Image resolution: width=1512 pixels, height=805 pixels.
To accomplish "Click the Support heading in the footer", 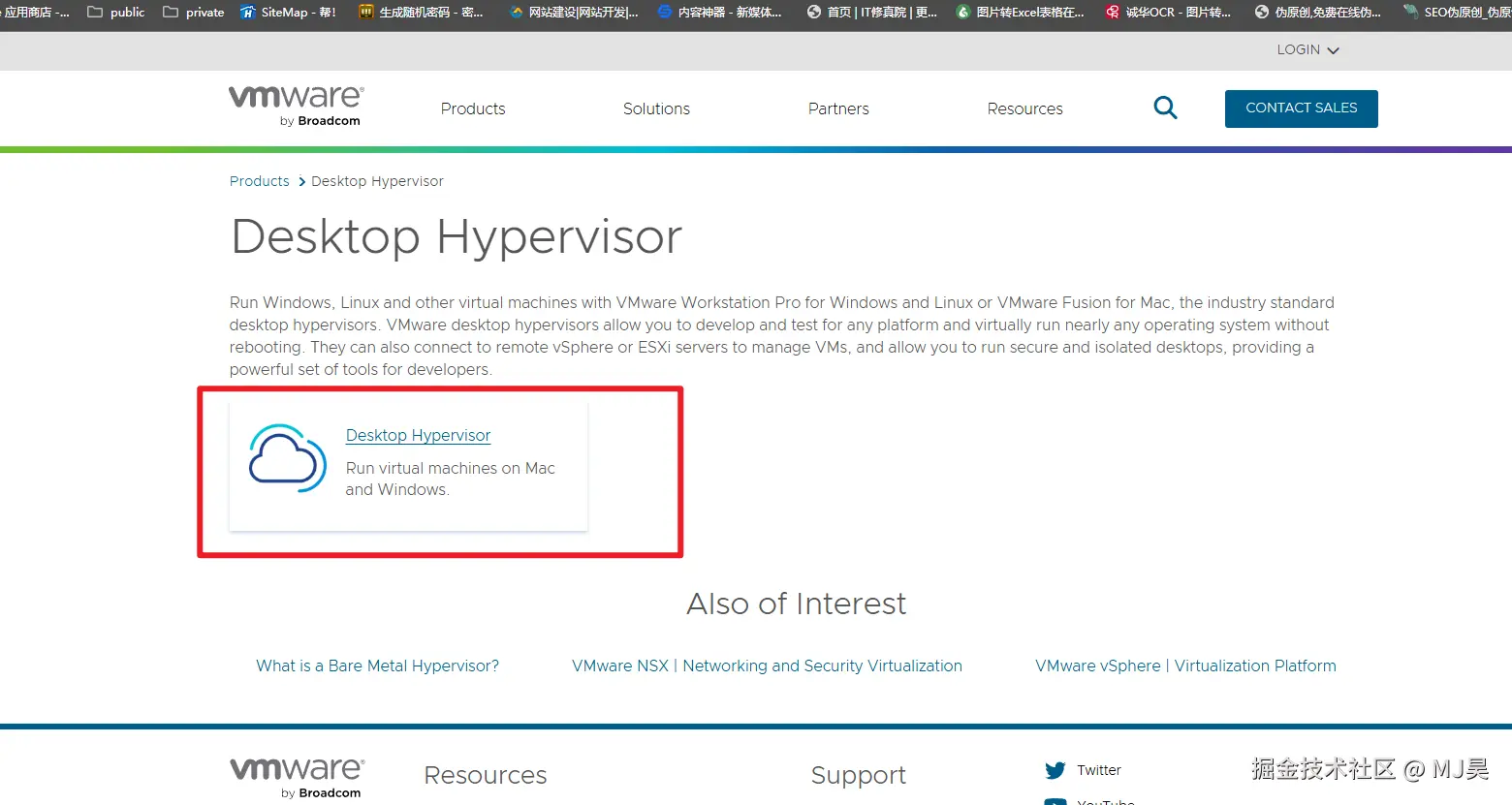I will coord(859,775).
